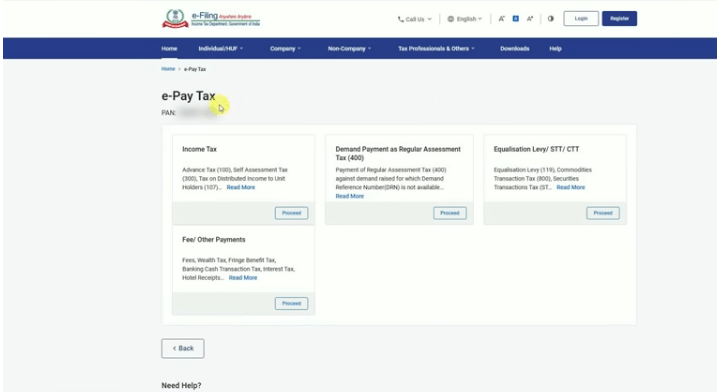Expand the Company menu
The height and width of the screenshot is (392, 717).
(x=285, y=48)
